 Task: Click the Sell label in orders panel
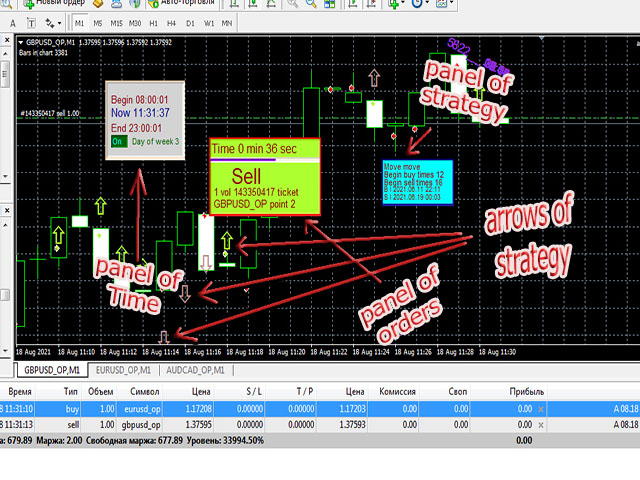(264, 176)
